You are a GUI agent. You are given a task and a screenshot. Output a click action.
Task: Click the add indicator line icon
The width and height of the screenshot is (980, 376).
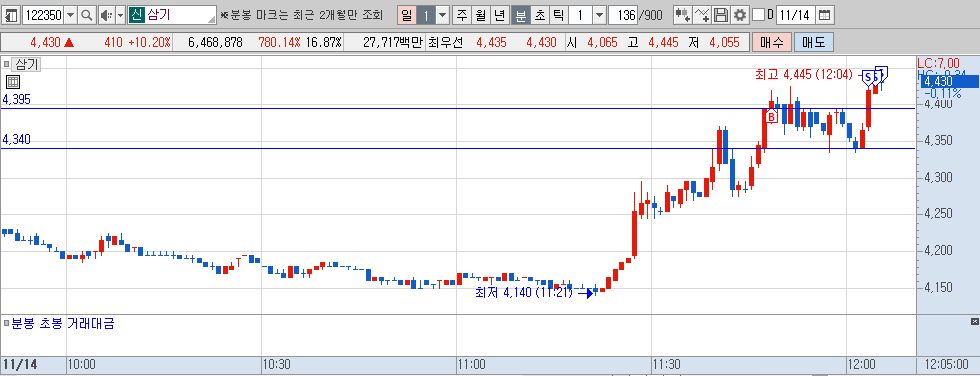point(702,15)
